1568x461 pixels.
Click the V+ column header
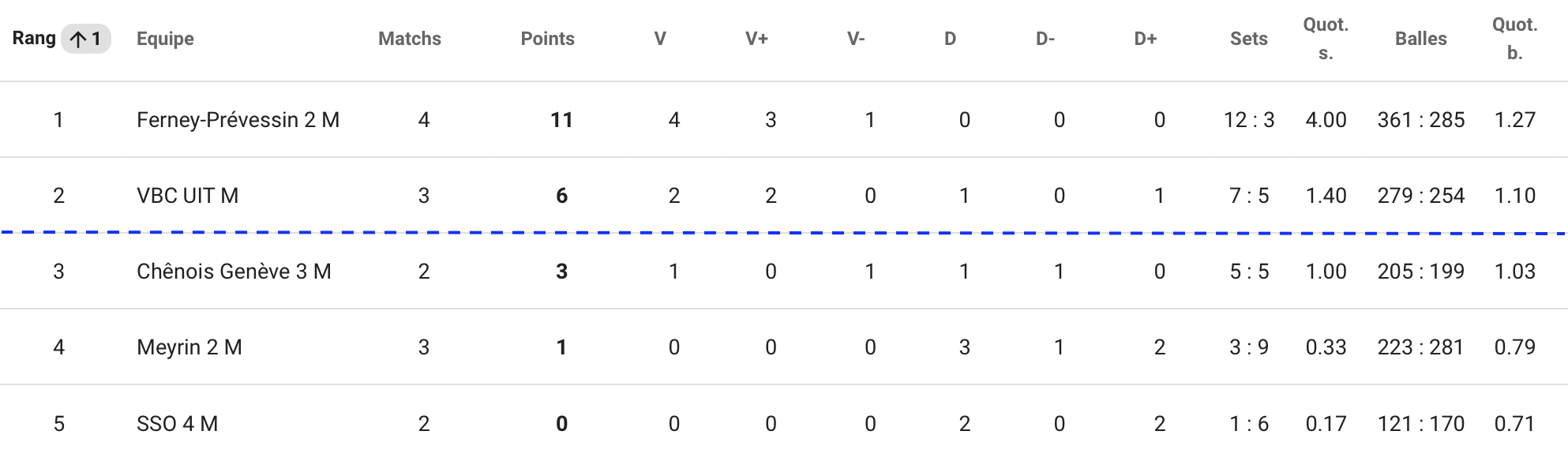click(x=757, y=39)
